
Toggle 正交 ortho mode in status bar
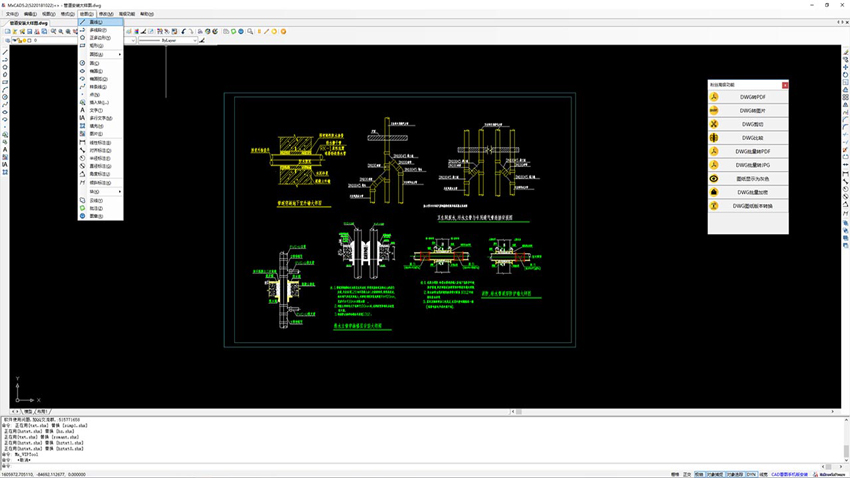click(x=687, y=474)
